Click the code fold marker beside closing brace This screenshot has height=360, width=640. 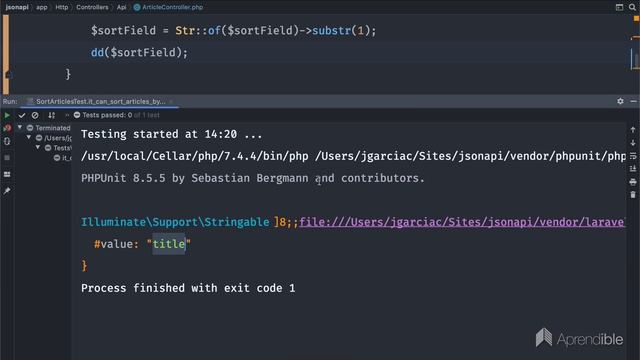coord(9,75)
